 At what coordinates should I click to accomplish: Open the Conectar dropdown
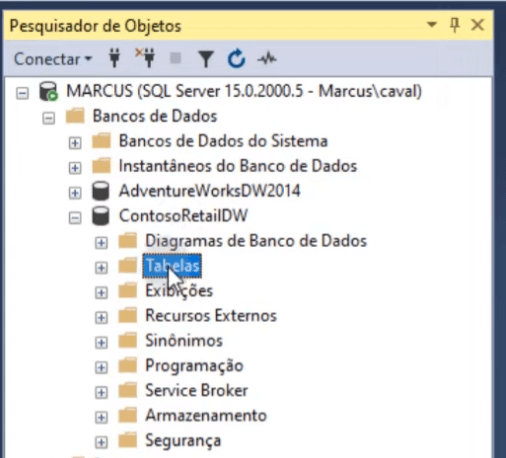coord(53,59)
